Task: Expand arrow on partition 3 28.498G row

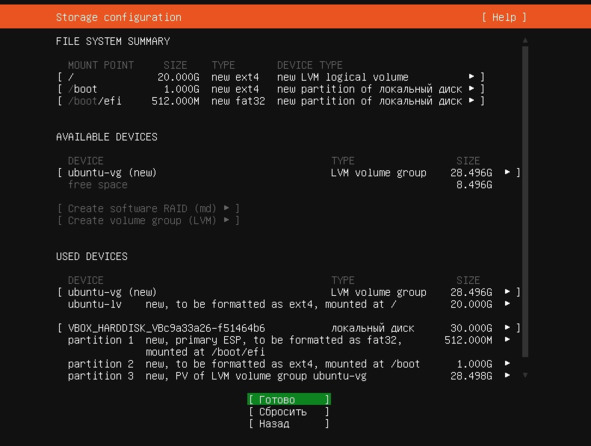Action: [x=507, y=375]
